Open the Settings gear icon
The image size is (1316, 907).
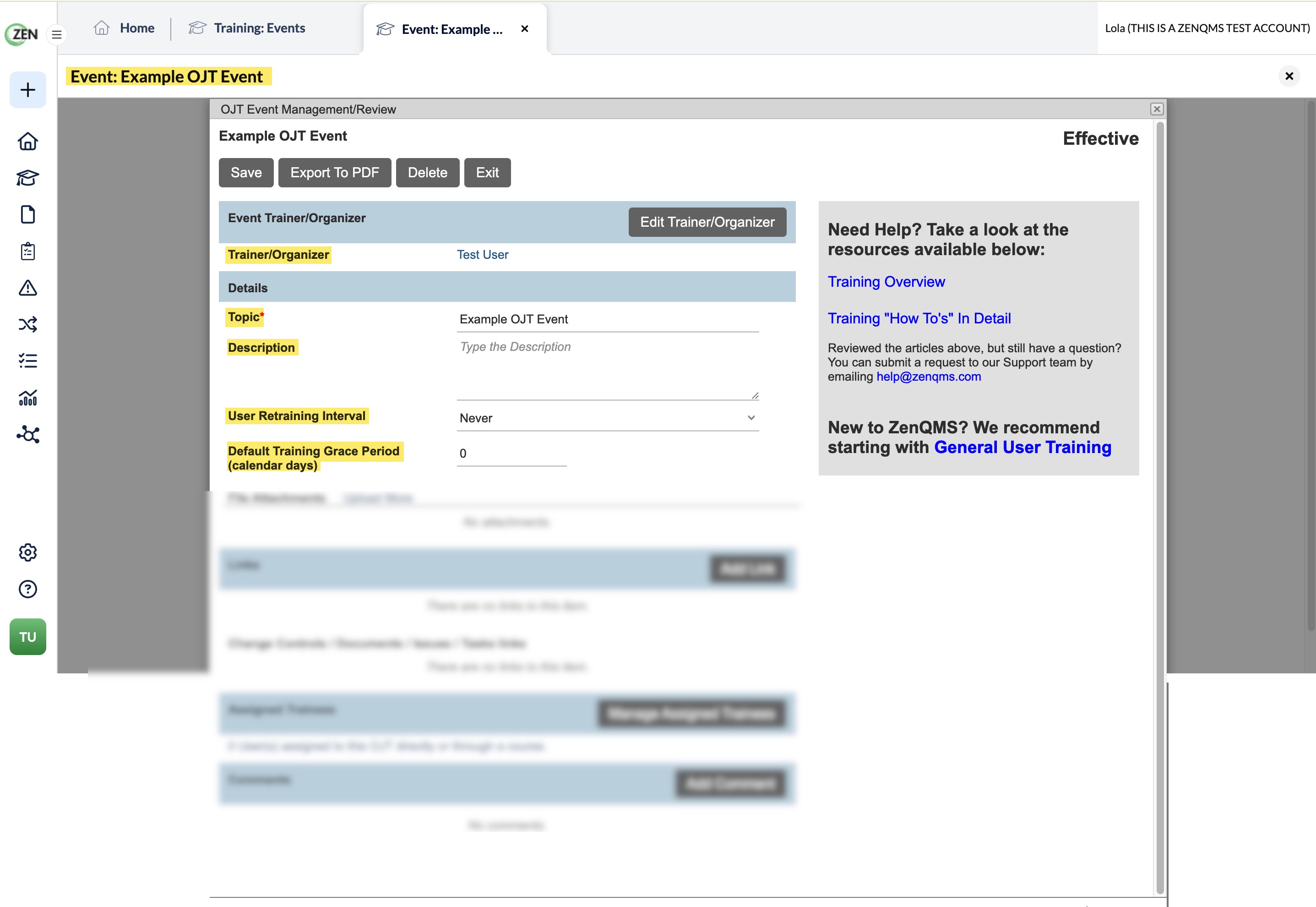[x=28, y=552]
